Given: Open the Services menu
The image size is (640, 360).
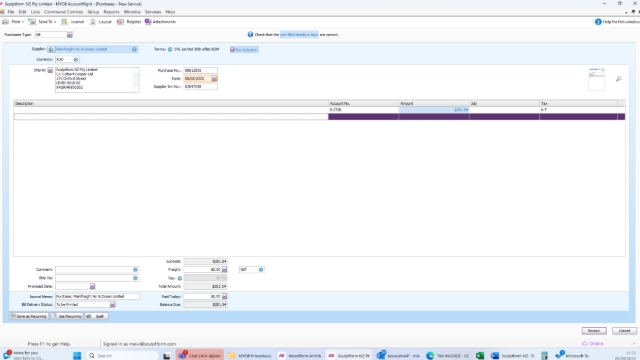Looking at the screenshot, I should click(x=153, y=12).
